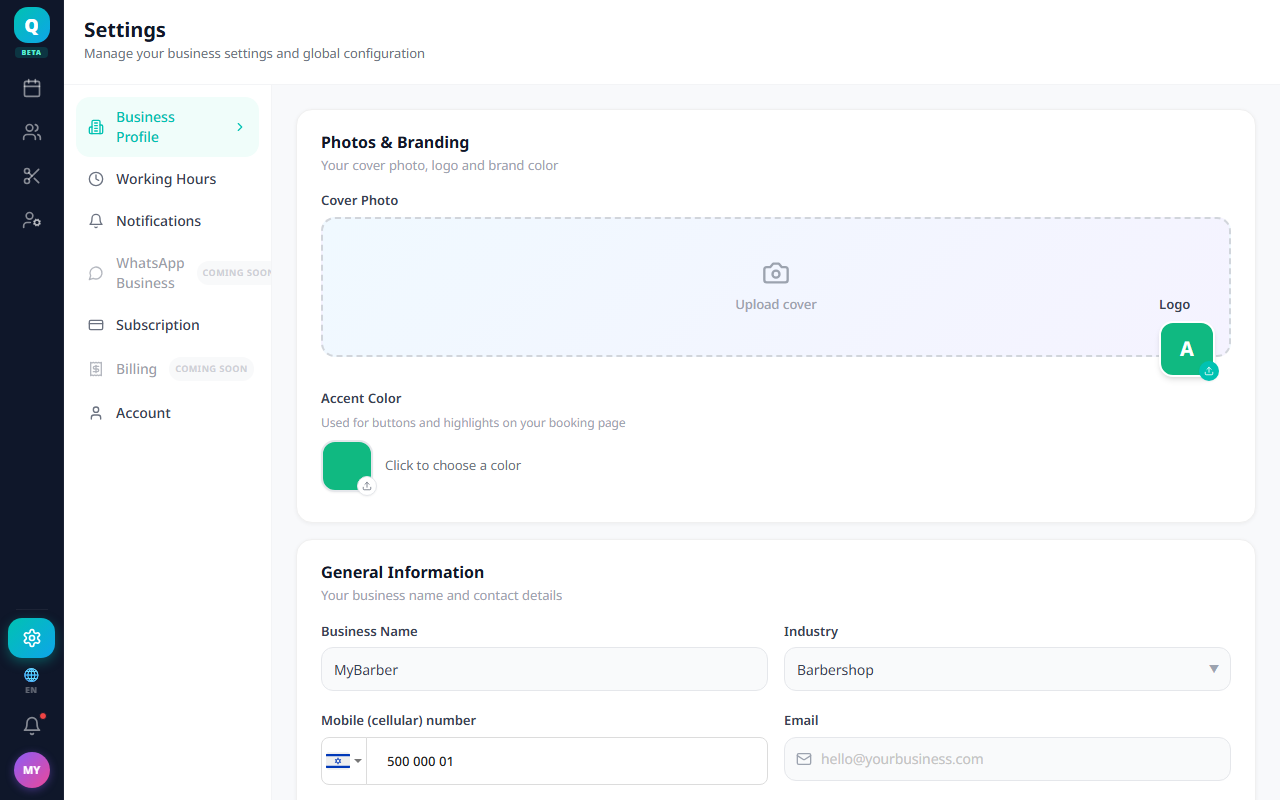
Task: Click the Email input field
Action: coord(1007,759)
